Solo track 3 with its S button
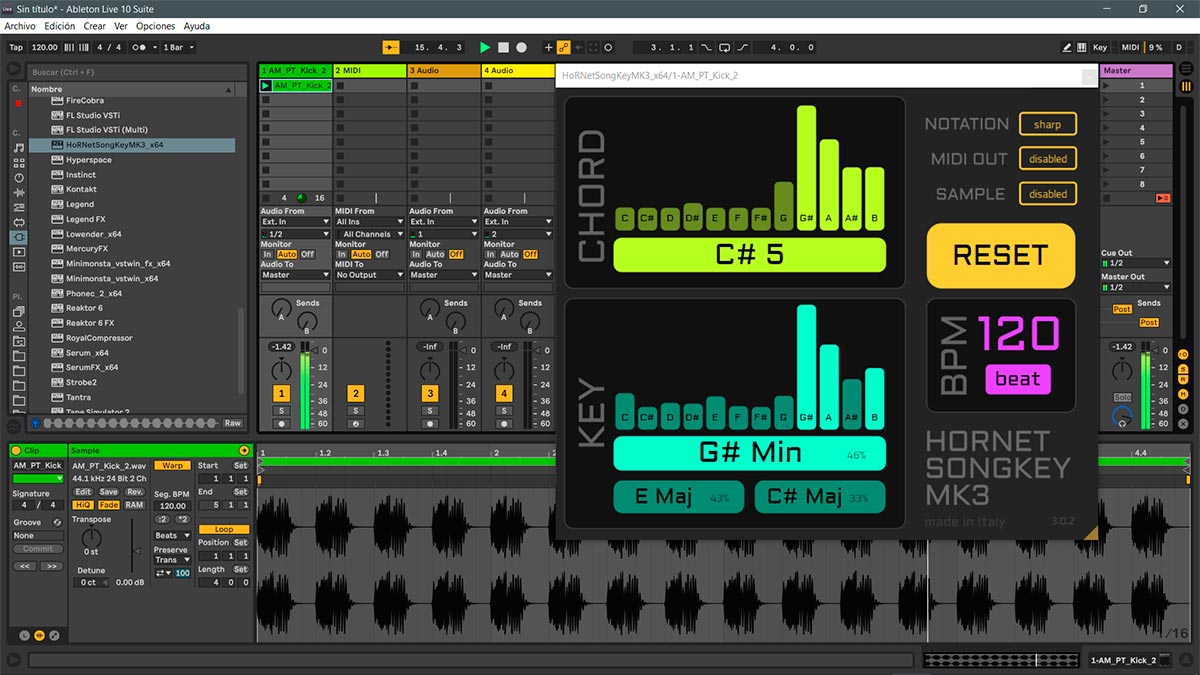 point(429,411)
